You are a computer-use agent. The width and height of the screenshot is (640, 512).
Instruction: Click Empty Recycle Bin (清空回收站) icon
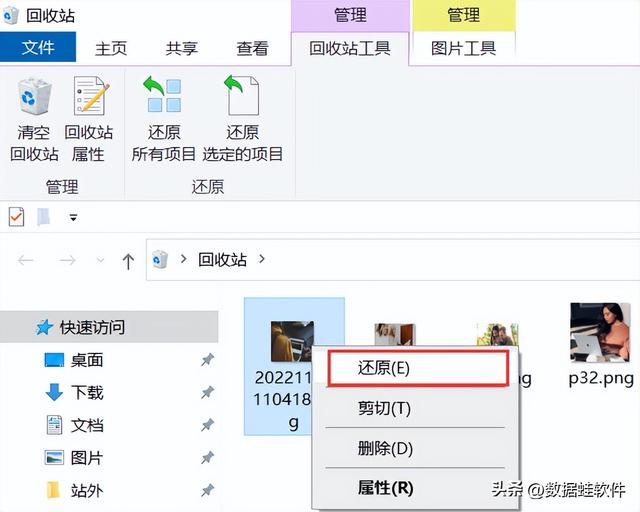tap(34, 96)
